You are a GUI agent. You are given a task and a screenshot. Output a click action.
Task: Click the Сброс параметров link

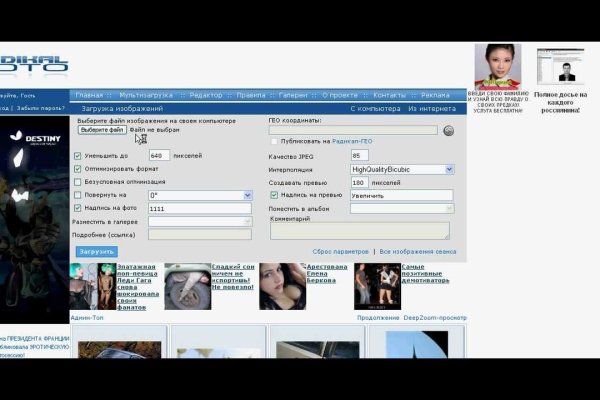(341, 252)
